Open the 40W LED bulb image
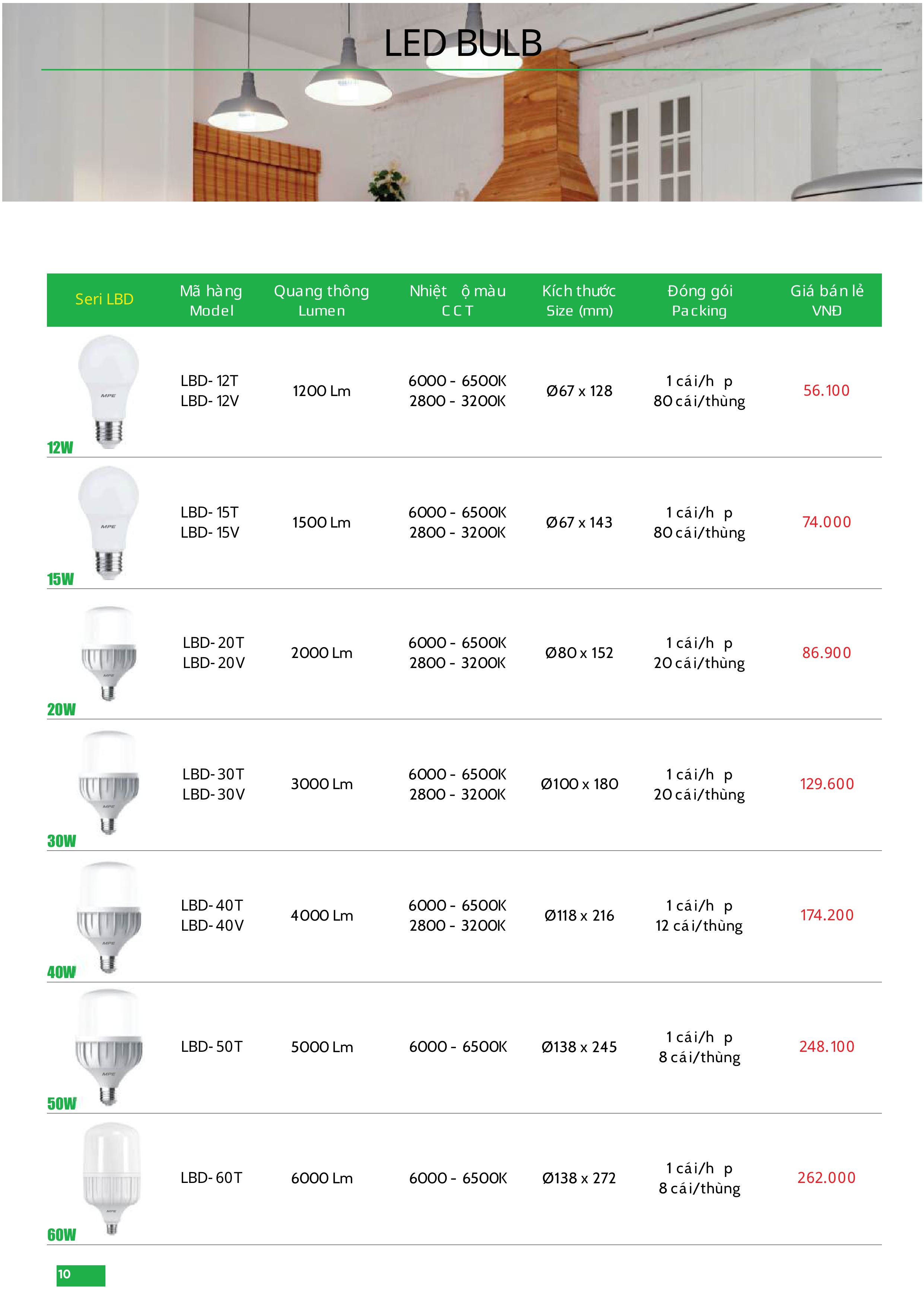The image size is (924, 1307). (x=108, y=916)
